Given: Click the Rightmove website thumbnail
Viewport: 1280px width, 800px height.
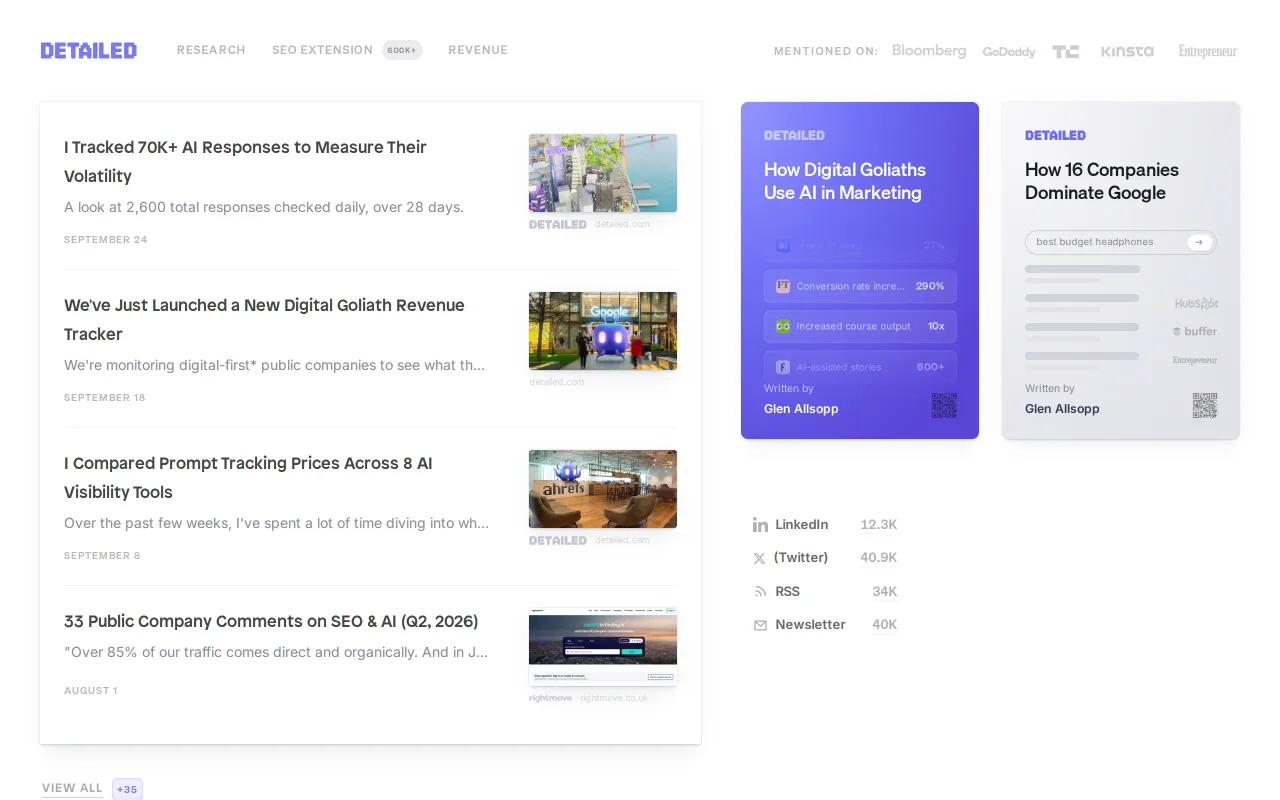Looking at the screenshot, I should (x=603, y=646).
